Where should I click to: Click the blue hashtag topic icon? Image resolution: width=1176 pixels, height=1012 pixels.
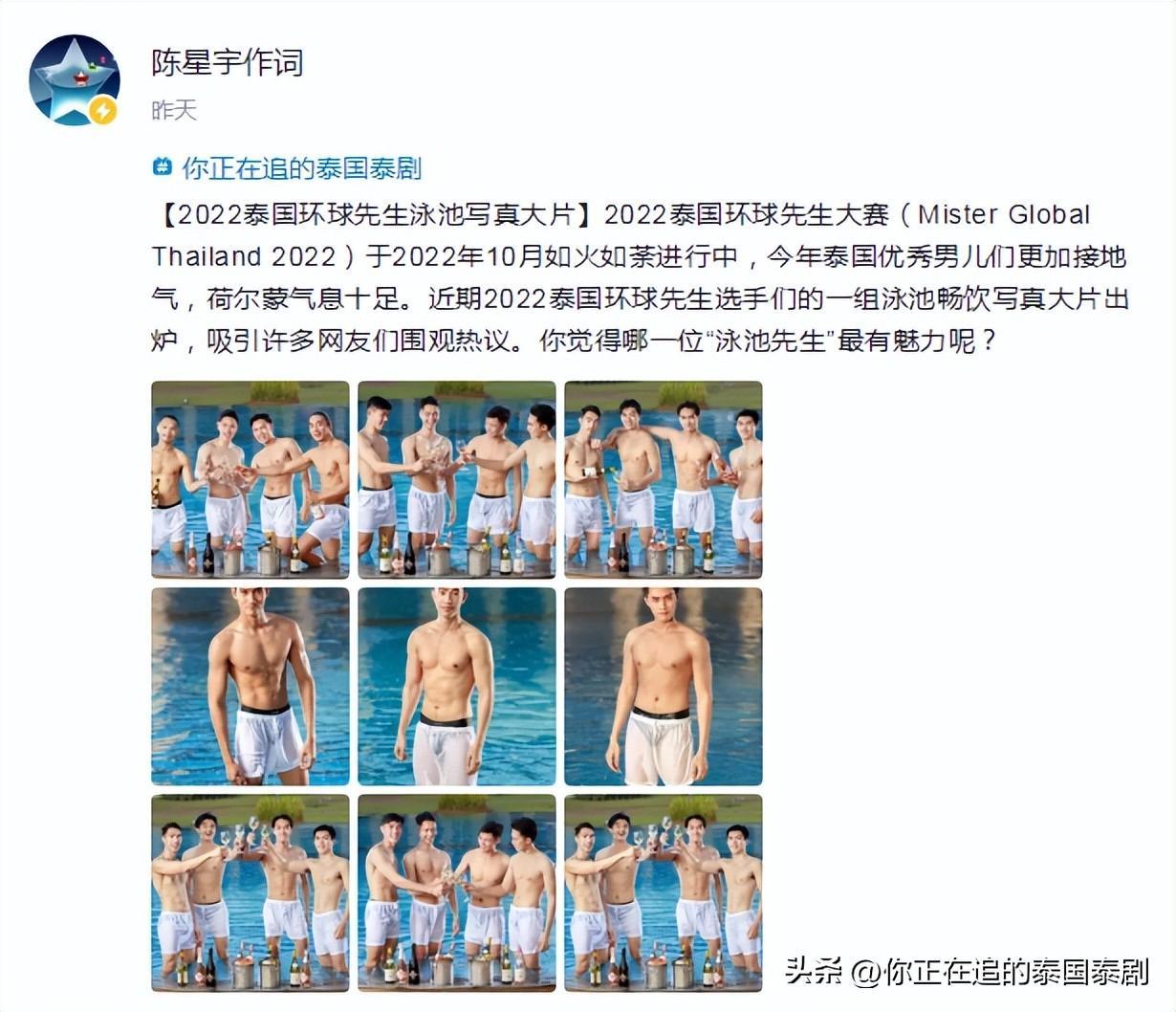pyautogui.click(x=163, y=167)
